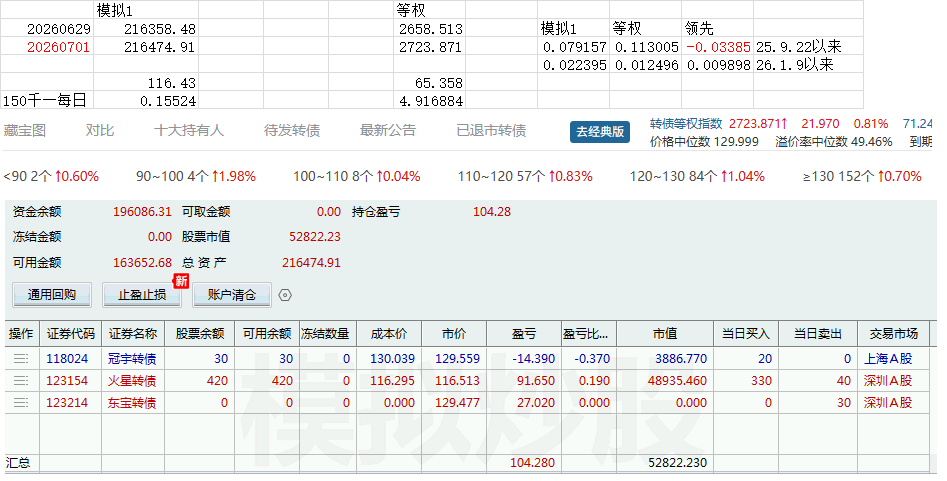Click the summary profit 104.280
The height and width of the screenshot is (481, 947).
tap(533, 463)
